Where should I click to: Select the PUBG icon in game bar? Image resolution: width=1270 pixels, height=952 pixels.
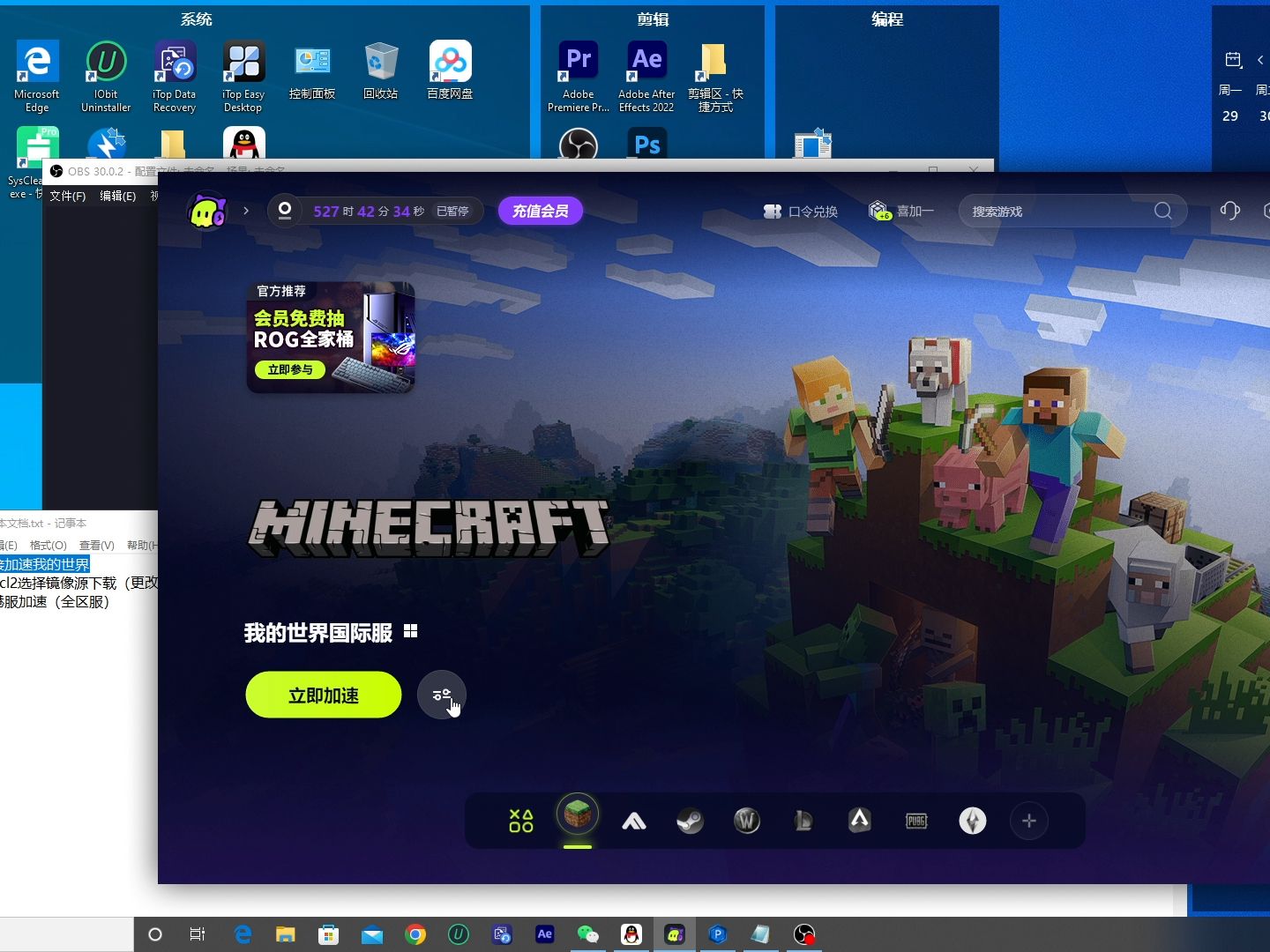pos(916,821)
